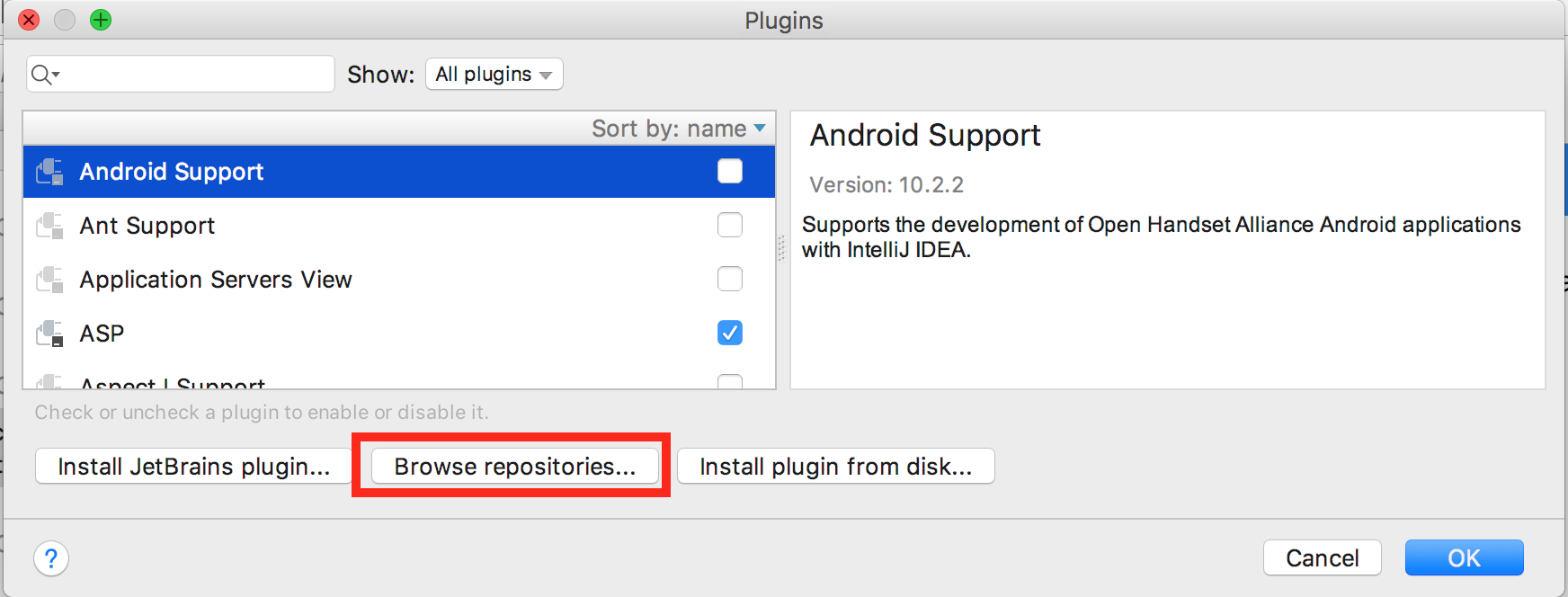The width and height of the screenshot is (1568, 597).
Task: Click the AspectJ Support plugin icon
Action: click(49, 382)
